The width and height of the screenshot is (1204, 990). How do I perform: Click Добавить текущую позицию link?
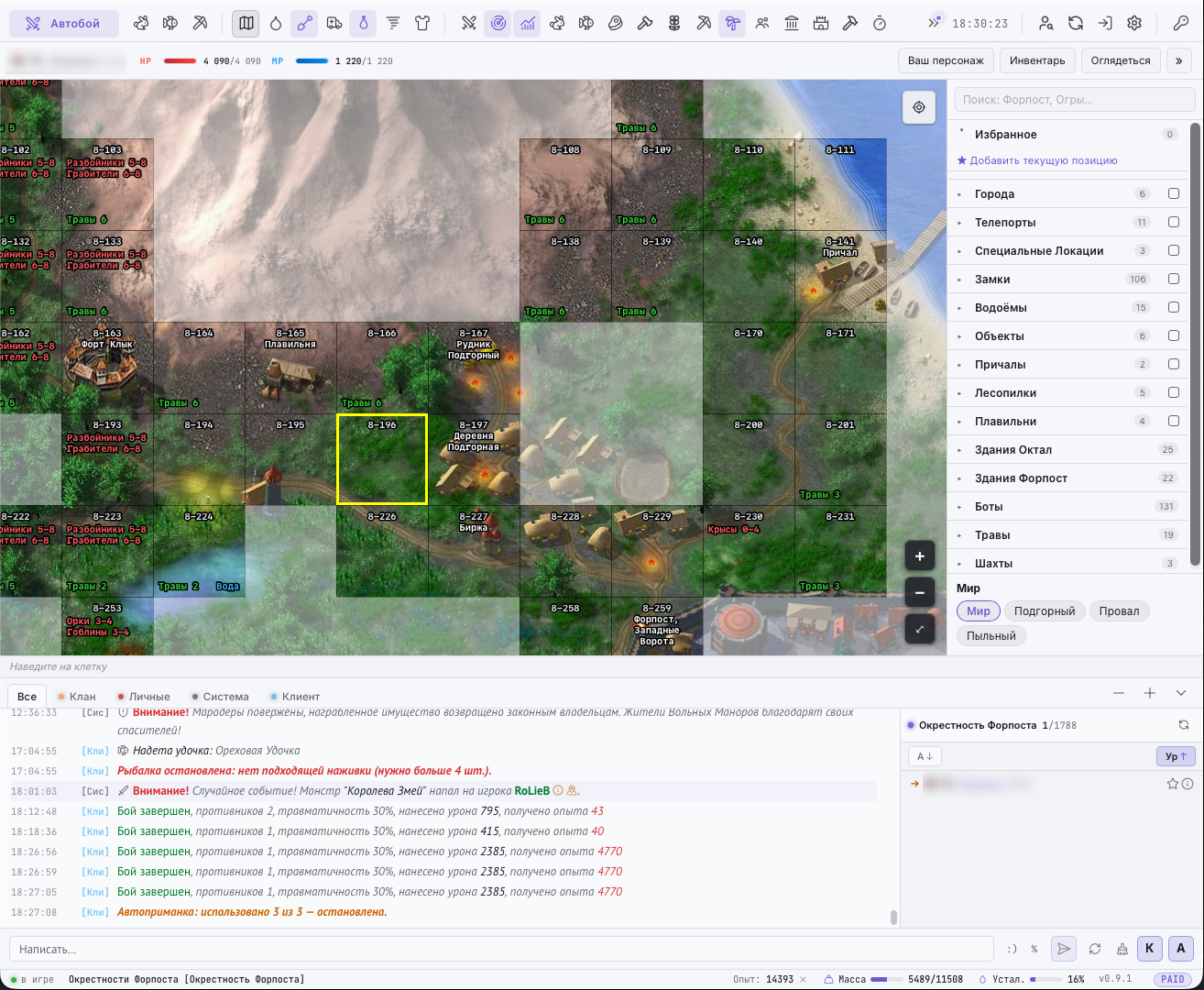[1037, 160]
